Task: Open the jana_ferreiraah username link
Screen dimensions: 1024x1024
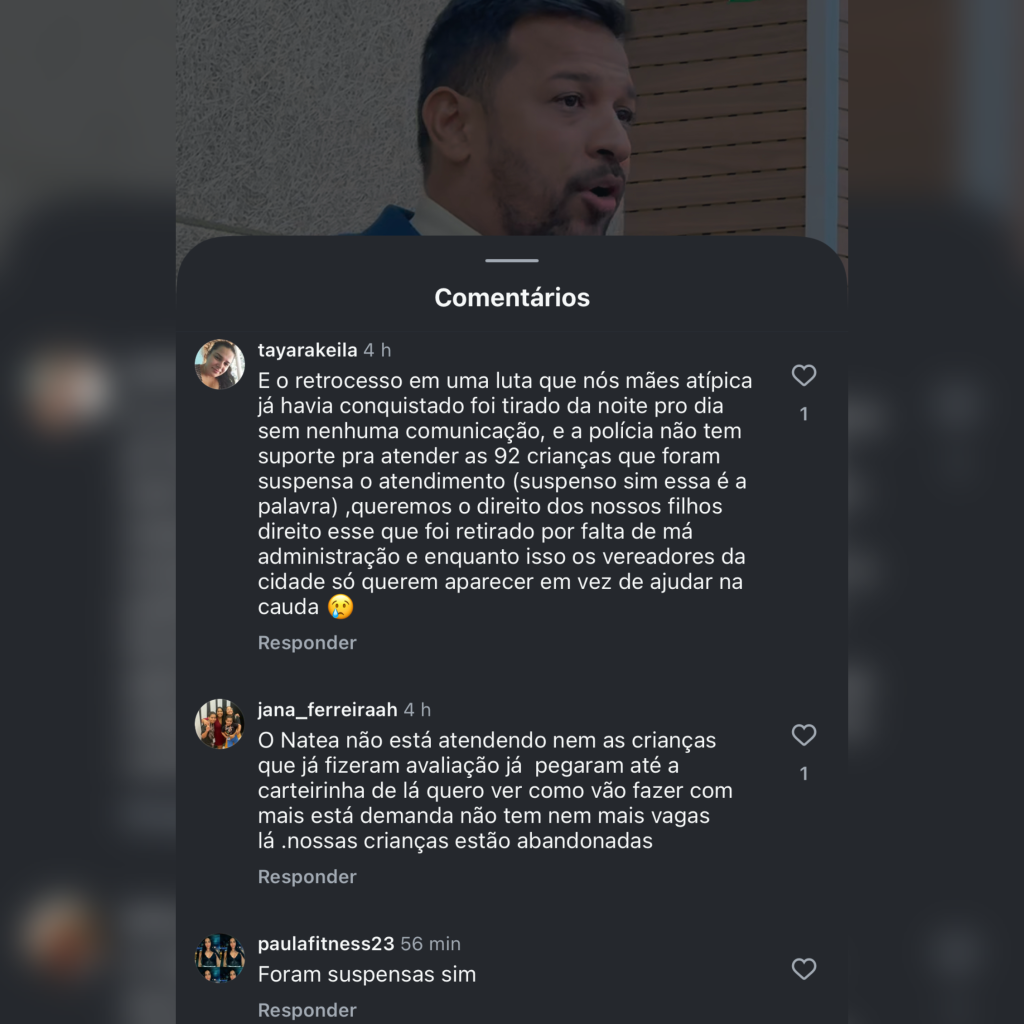Action: 327,710
